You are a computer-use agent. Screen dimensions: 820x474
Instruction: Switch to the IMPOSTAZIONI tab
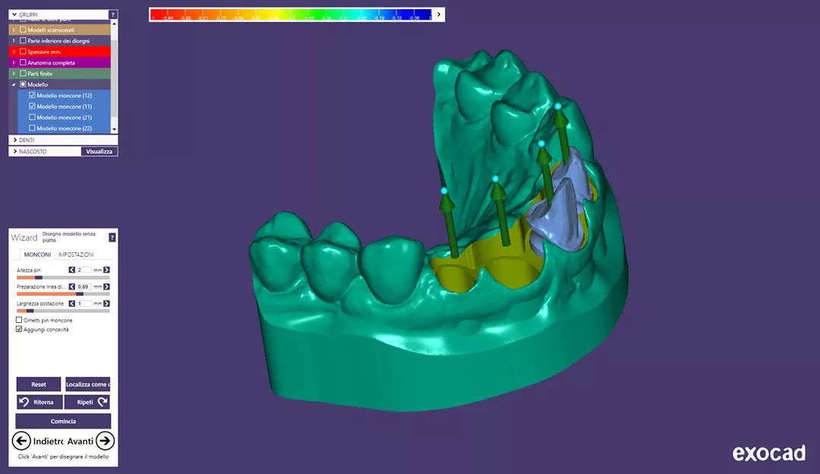point(76,255)
